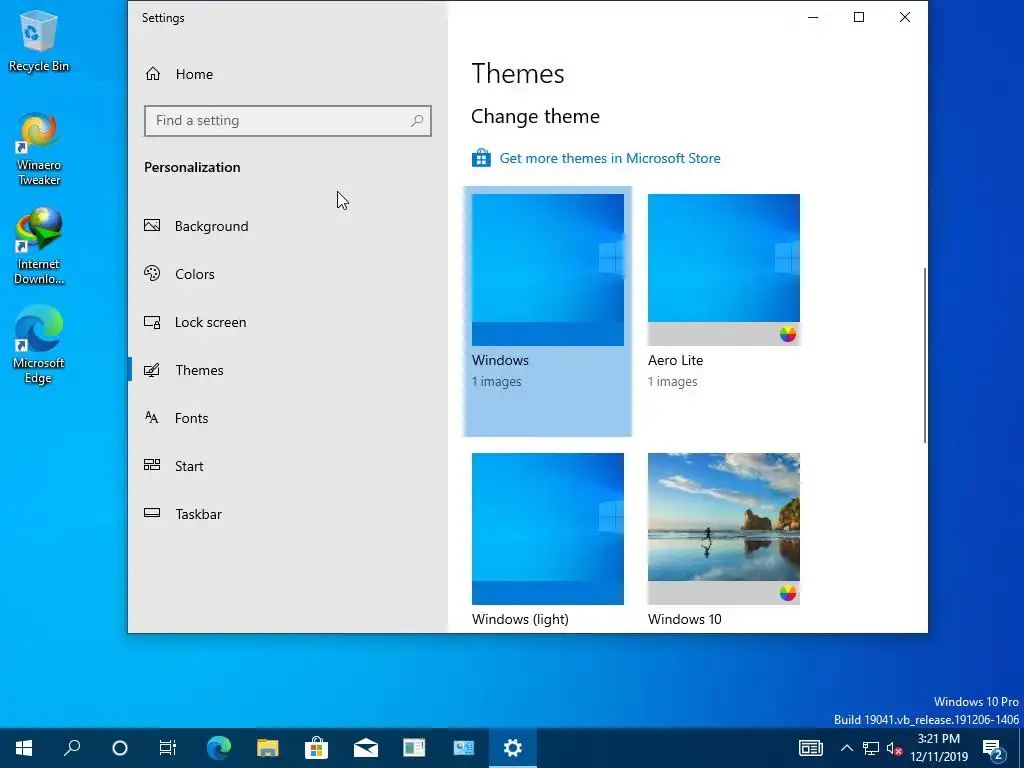This screenshot has width=1024, height=768.
Task: Select Winaero Tweaker desktop shortcut
Action: pos(39,150)
